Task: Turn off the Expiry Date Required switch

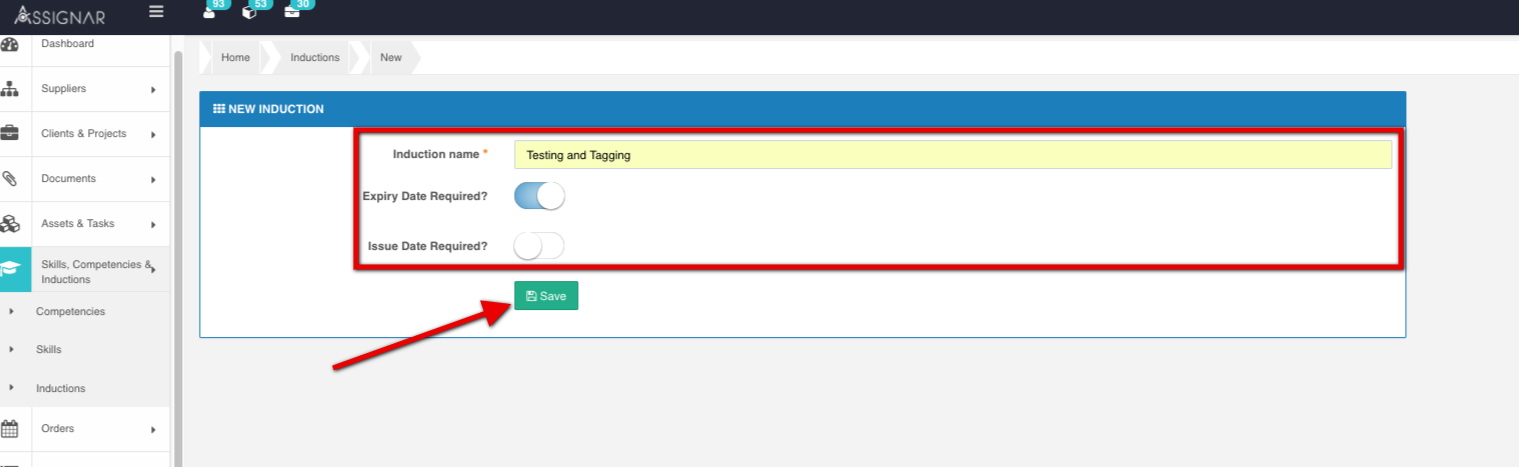Action: coord(539,196)
